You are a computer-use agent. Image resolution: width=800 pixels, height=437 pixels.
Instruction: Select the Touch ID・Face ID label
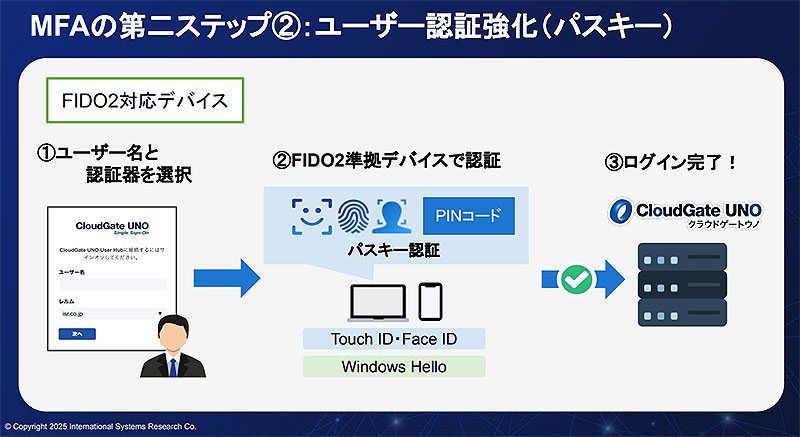pos(394,338)
